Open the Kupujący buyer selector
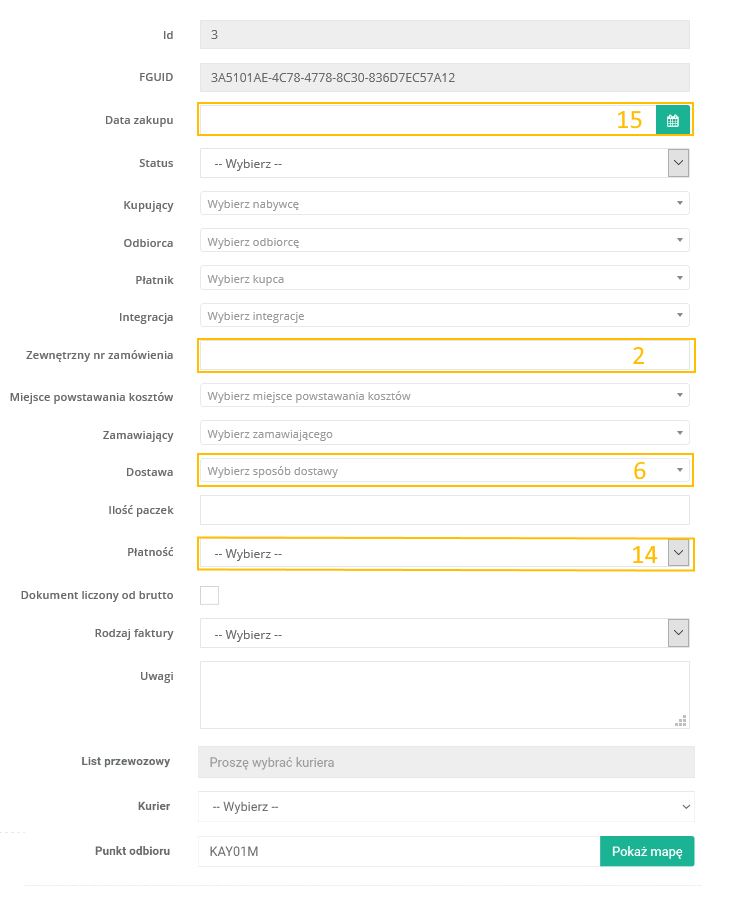Screen dimensions: 756x900 pyautogui.click(x=445, y=204)
